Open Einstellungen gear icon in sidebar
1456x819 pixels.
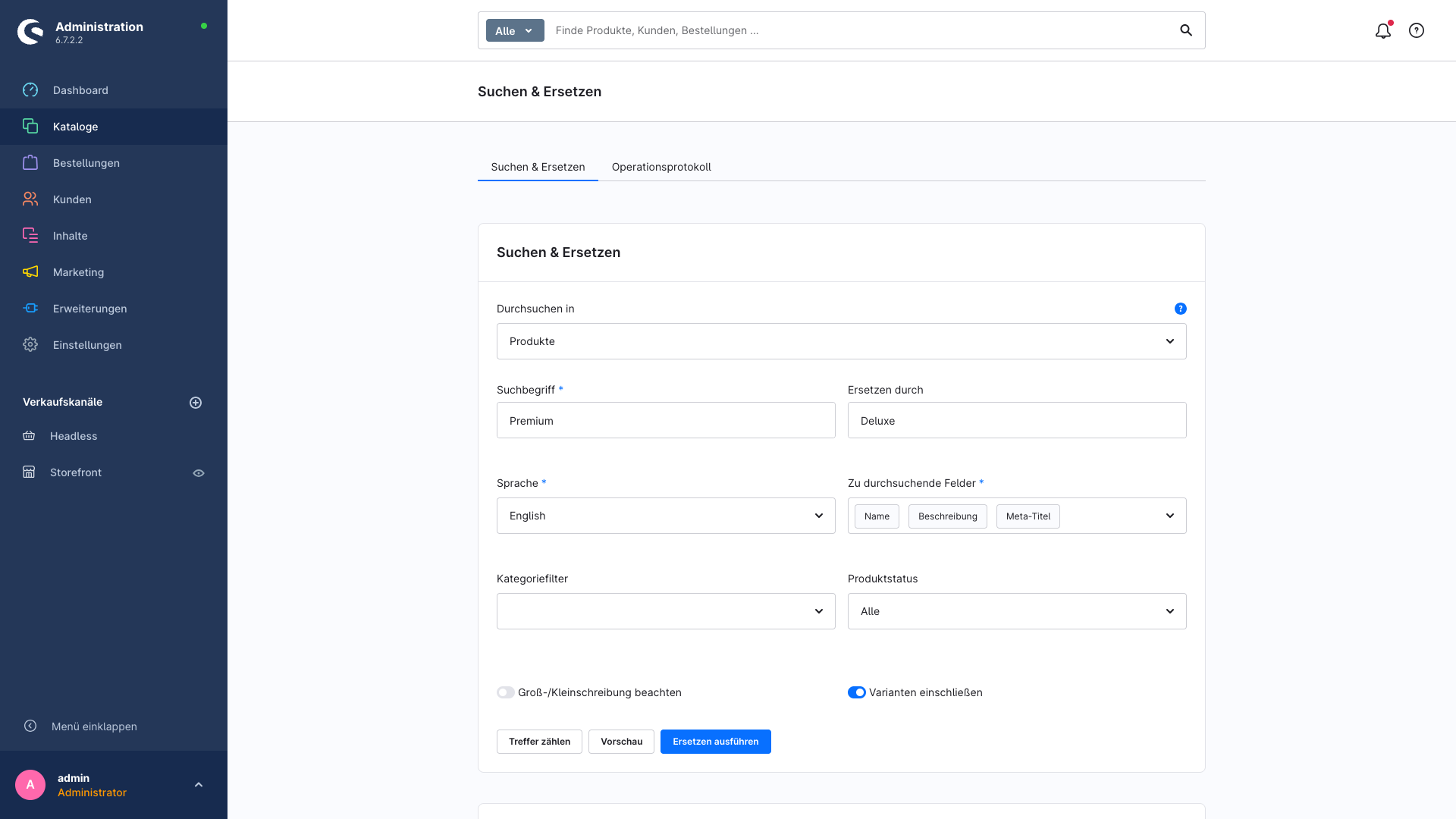pos(30,345)
